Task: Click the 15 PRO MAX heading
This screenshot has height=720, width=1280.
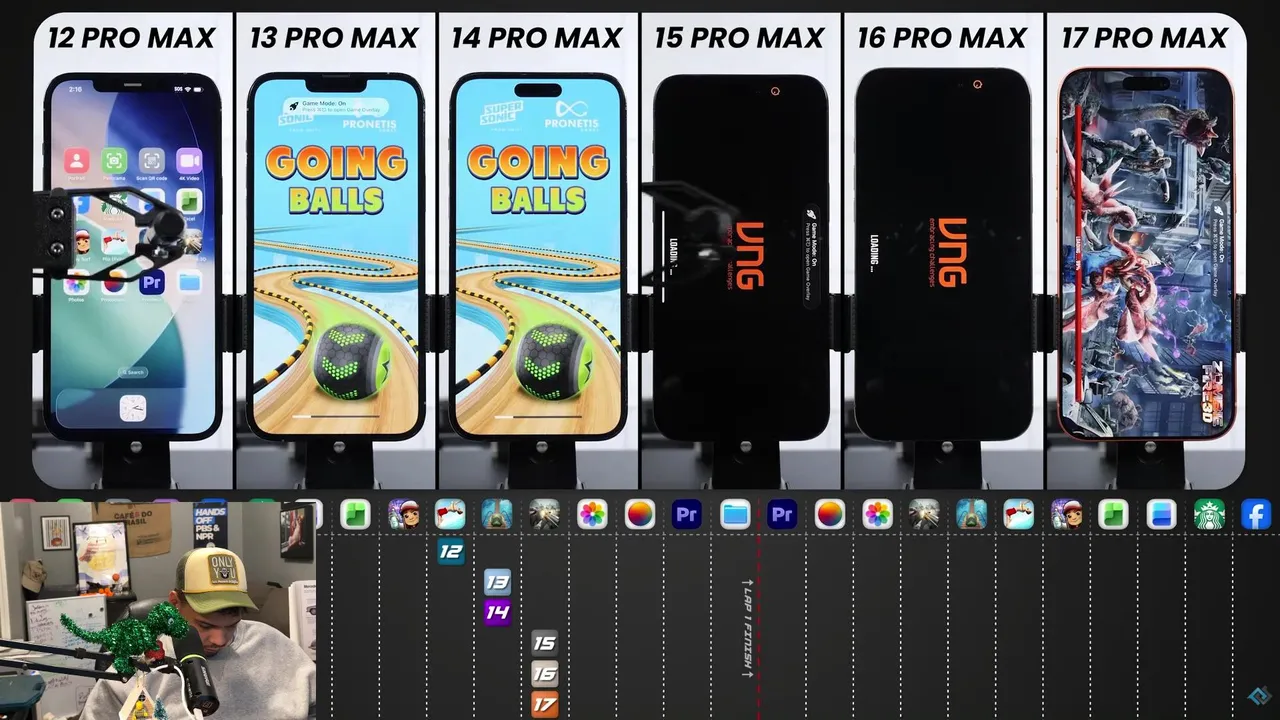Action: (x=740, y=38)
